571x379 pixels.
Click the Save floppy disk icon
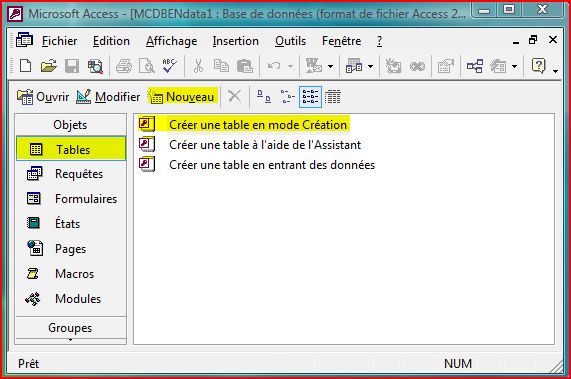click(72, 66)
